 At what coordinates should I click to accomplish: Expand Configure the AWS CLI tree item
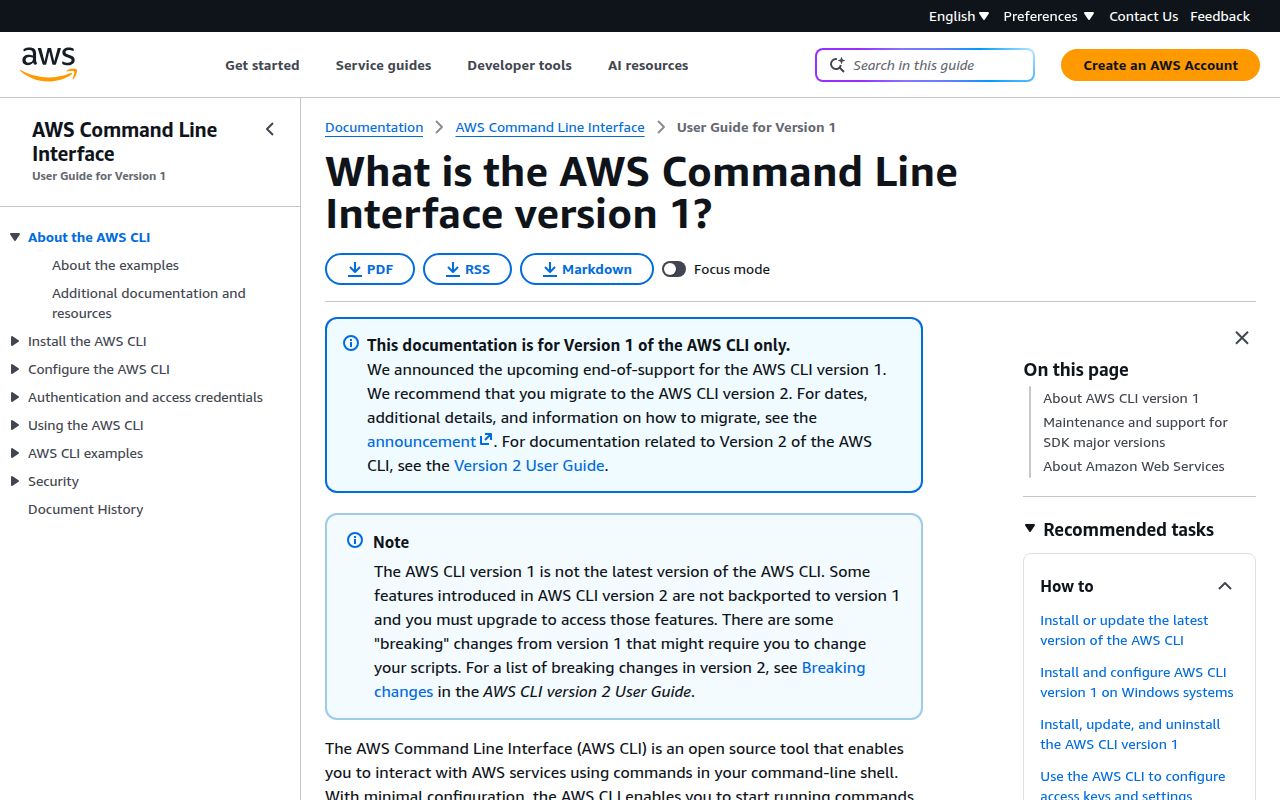pyautogui.click(x=15, y=369)
